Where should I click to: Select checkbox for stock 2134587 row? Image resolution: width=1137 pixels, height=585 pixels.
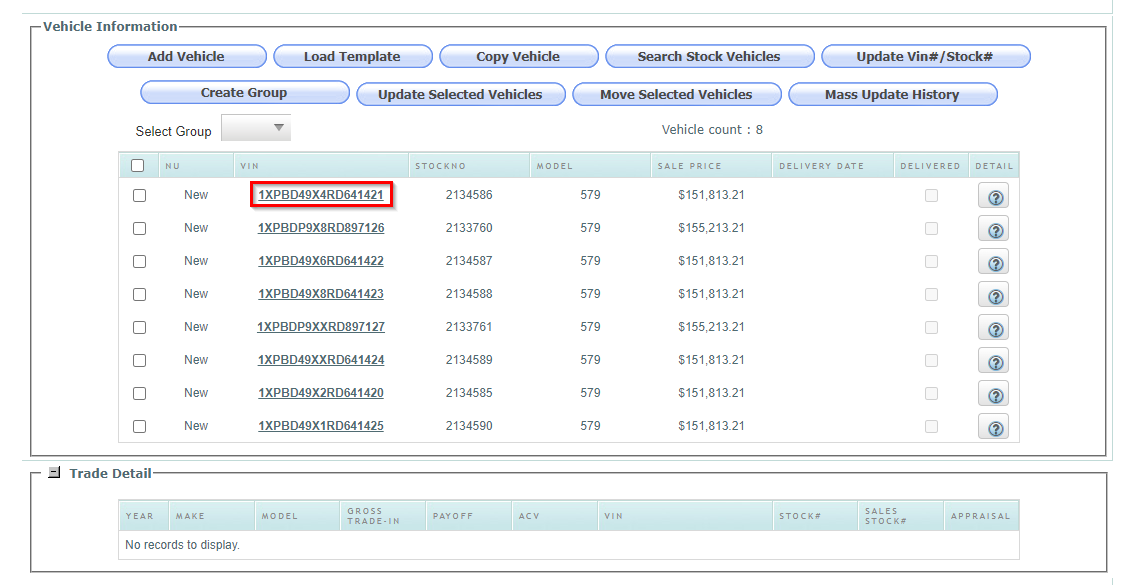pyautogui.click(x=139, y=262)
